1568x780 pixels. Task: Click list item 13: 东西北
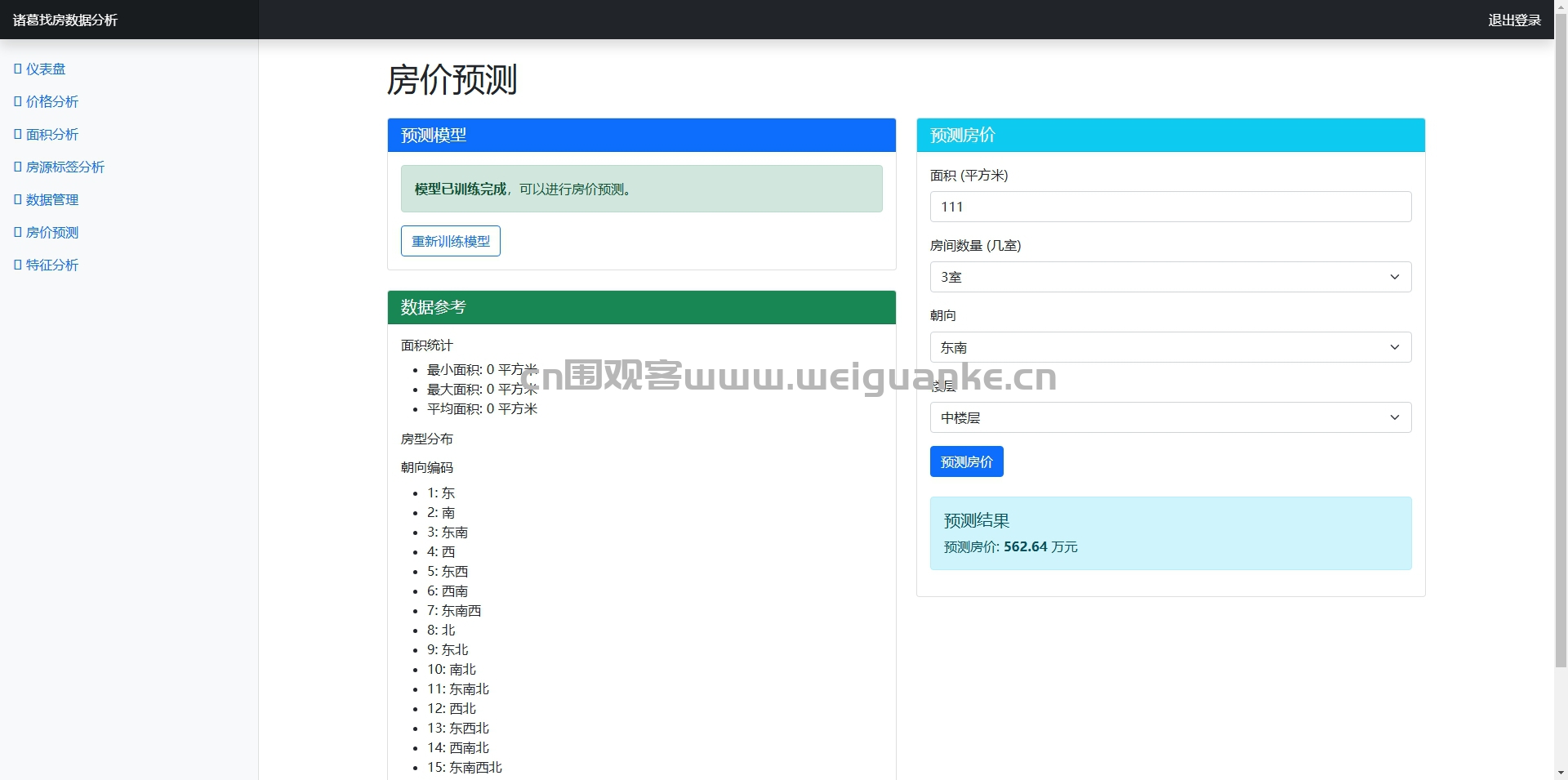pyautogui.click(x=458, y=729)
